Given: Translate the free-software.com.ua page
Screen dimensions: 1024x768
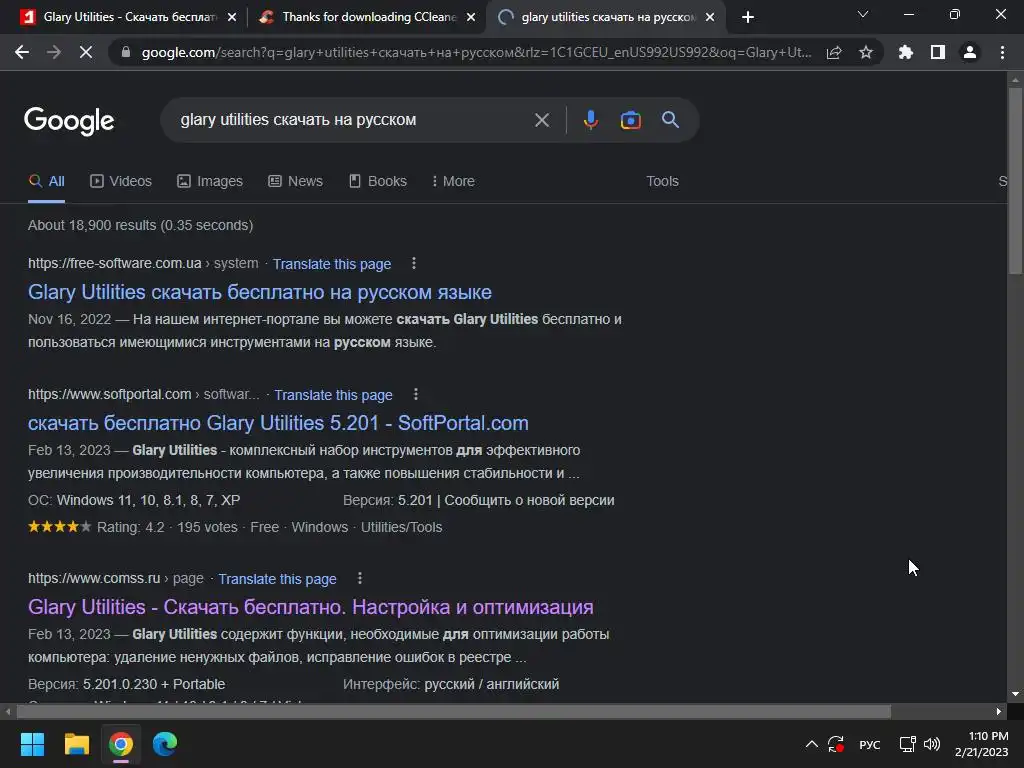Looking at the screenshot, I should coord(332,264).
